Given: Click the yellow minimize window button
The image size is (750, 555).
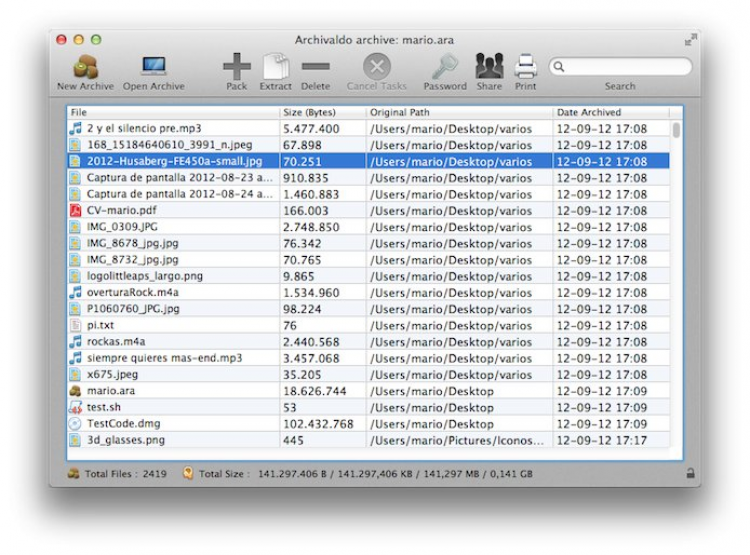Looking at the screenshot, I should coord(79,40).
